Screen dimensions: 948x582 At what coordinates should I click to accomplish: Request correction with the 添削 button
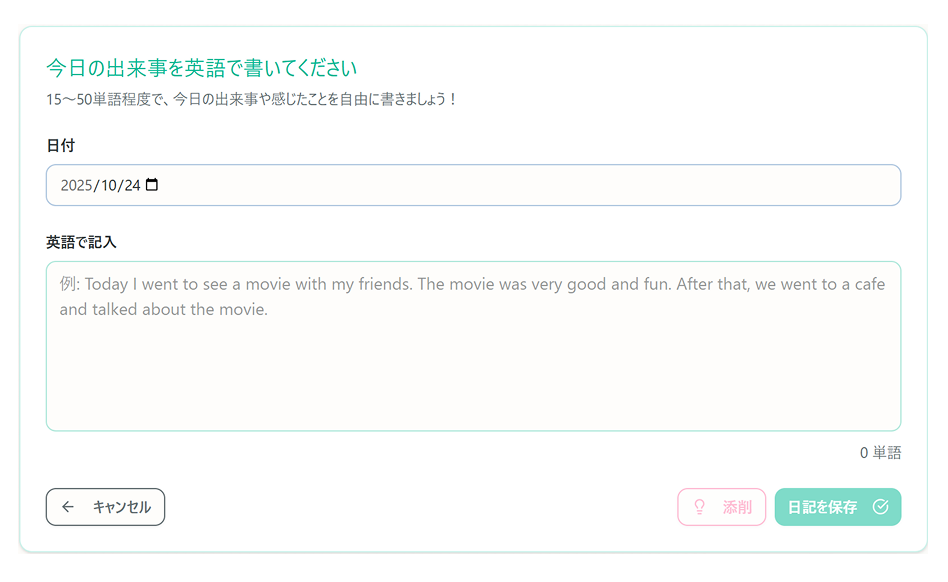[x=722, y=507]
